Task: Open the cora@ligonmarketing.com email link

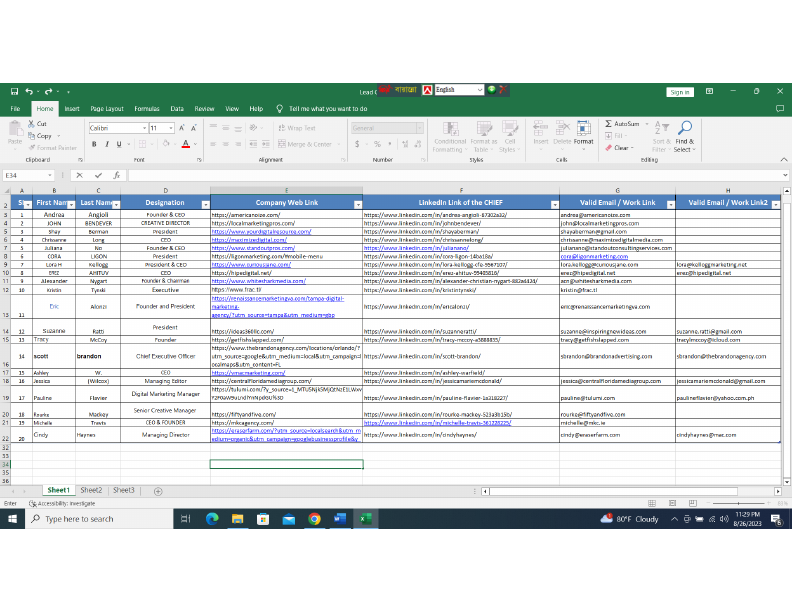Action: 594,256
